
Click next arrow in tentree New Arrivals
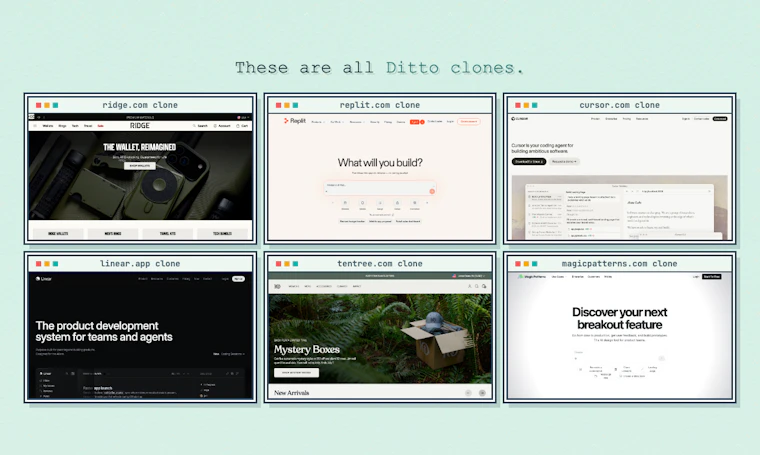[x=482, y=393]
